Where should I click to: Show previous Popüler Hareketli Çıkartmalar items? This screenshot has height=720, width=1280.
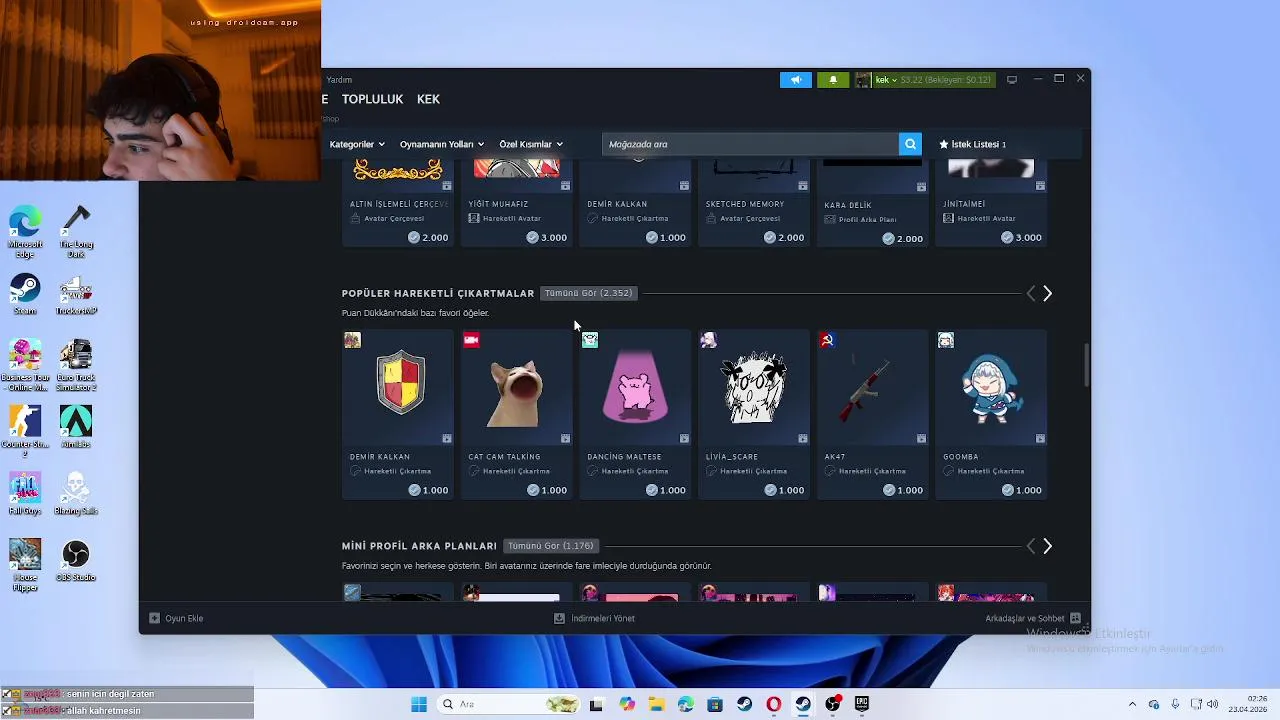[1031, 293]
